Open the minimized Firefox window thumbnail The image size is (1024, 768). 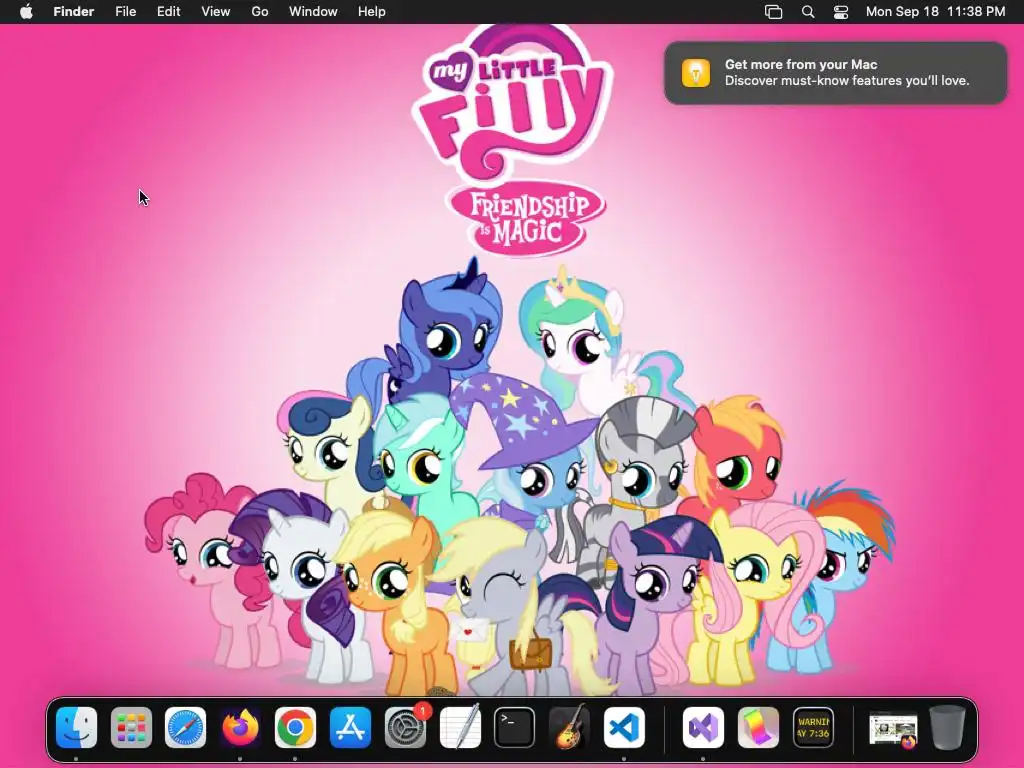click(893, 729)
